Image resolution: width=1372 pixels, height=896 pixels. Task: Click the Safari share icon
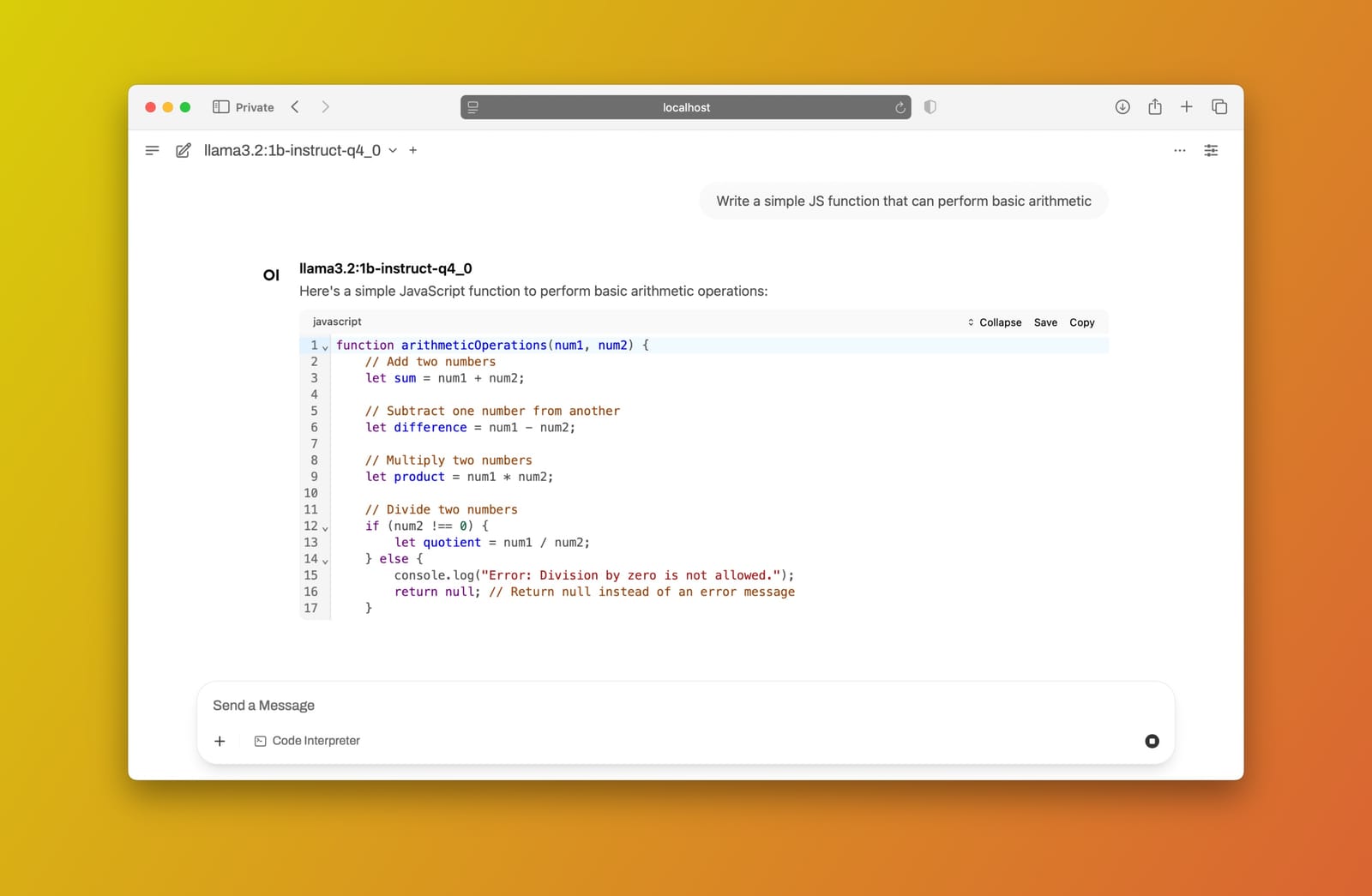1154,106
